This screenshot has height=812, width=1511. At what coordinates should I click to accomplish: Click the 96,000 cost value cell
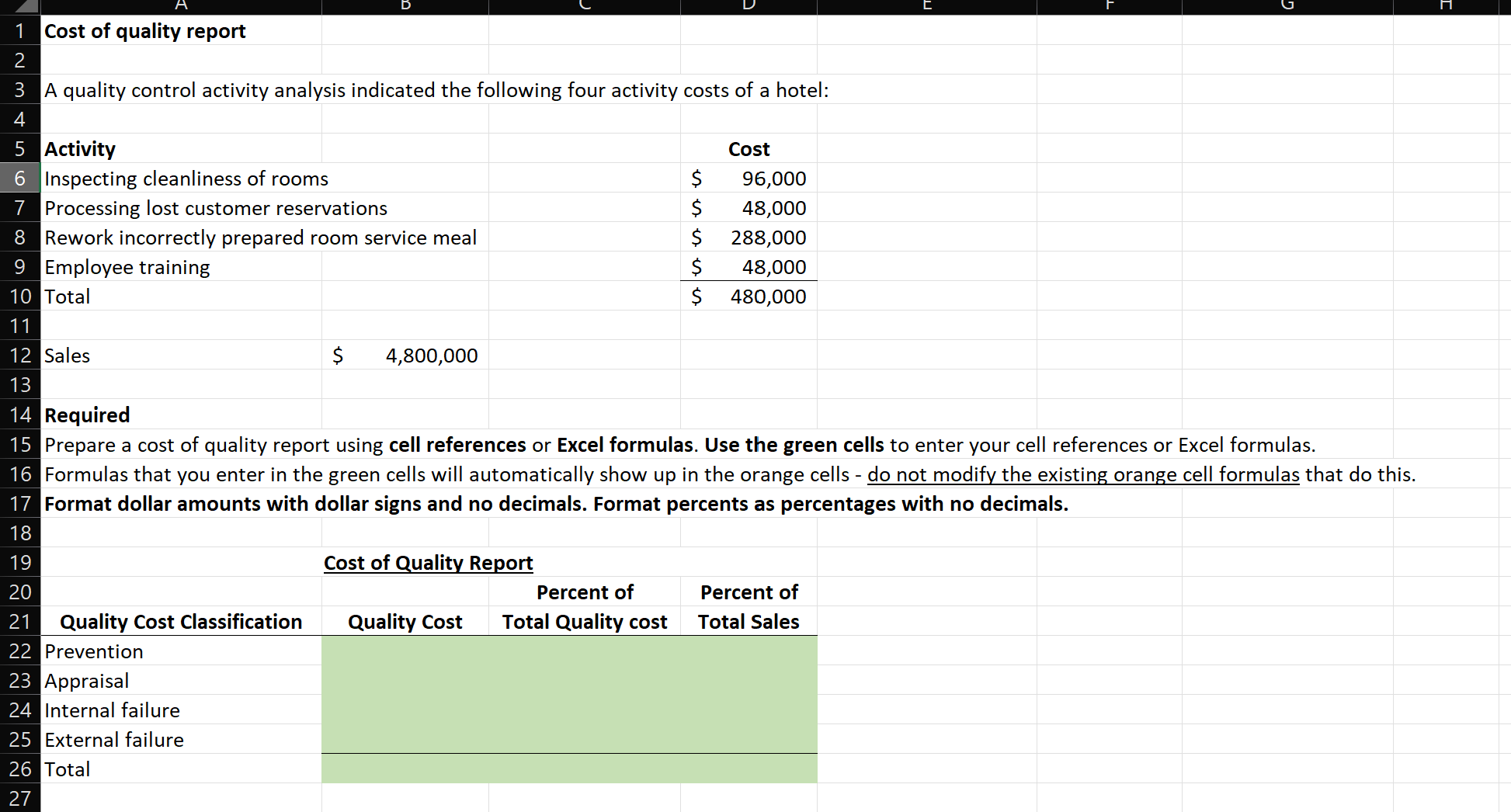point(748,178)
